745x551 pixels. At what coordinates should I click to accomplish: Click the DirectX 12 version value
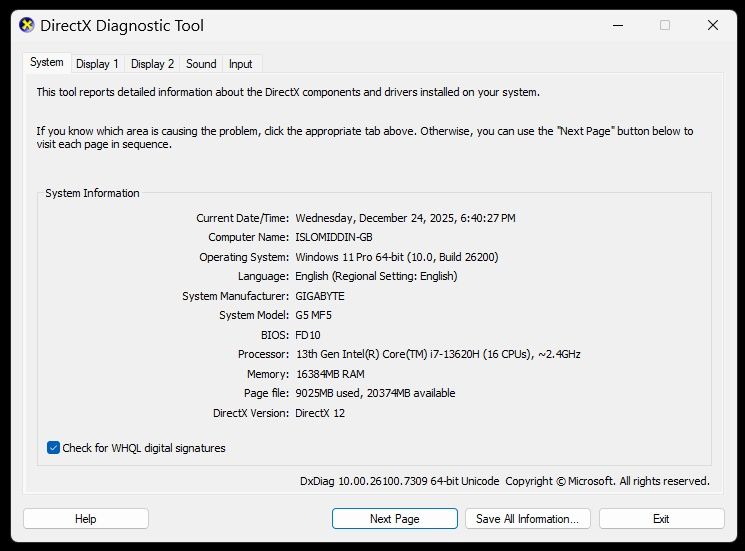(x=320, y=413)
